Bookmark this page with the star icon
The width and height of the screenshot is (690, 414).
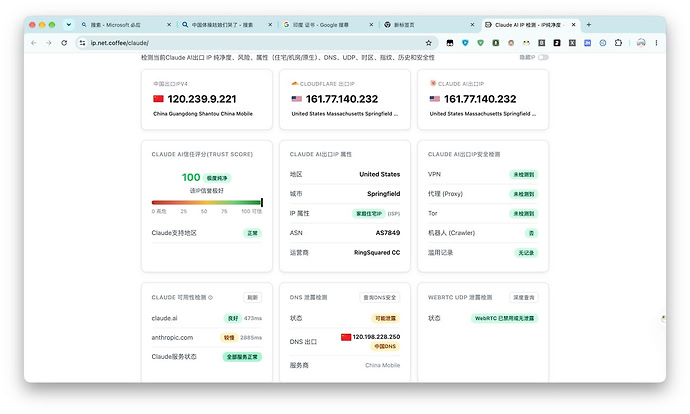429,43
